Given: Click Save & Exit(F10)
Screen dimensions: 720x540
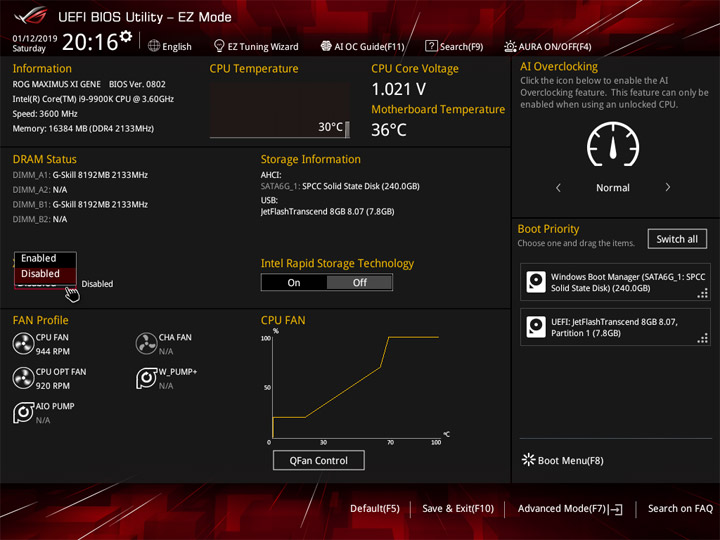Looking at the screenshot, I should coord(458,509).
